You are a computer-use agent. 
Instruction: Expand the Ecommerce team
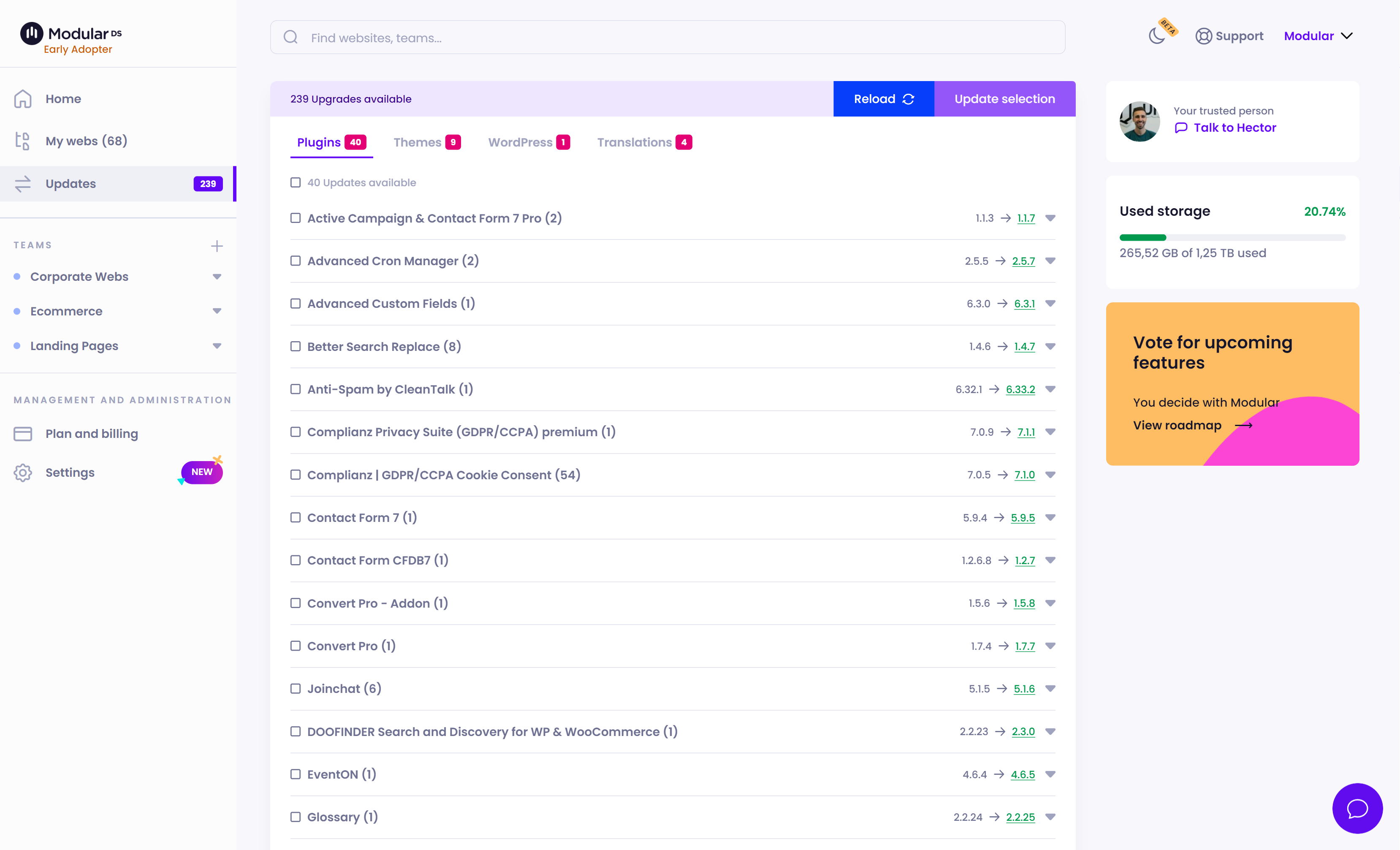(x=217, y=311)
